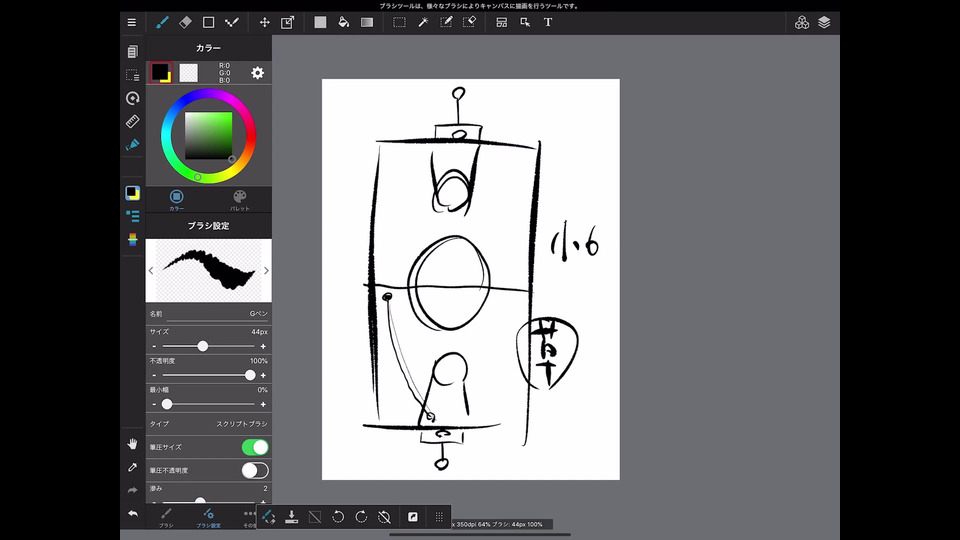Screen dimensions: 960x540
Task: Select the Text tool
Action: pyautogui.click(x=548, y=23)
